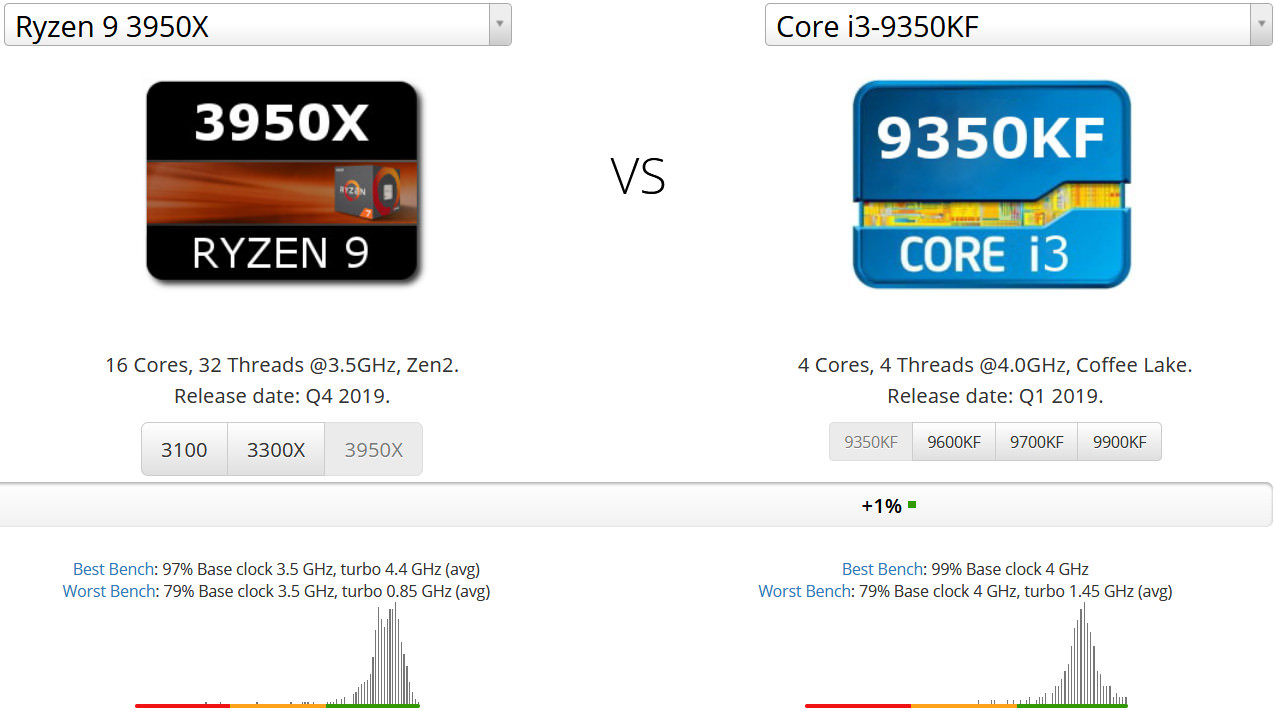Select the 3300X variant
This screenshot has width=1275, height=711.
[x=276, y=449]
